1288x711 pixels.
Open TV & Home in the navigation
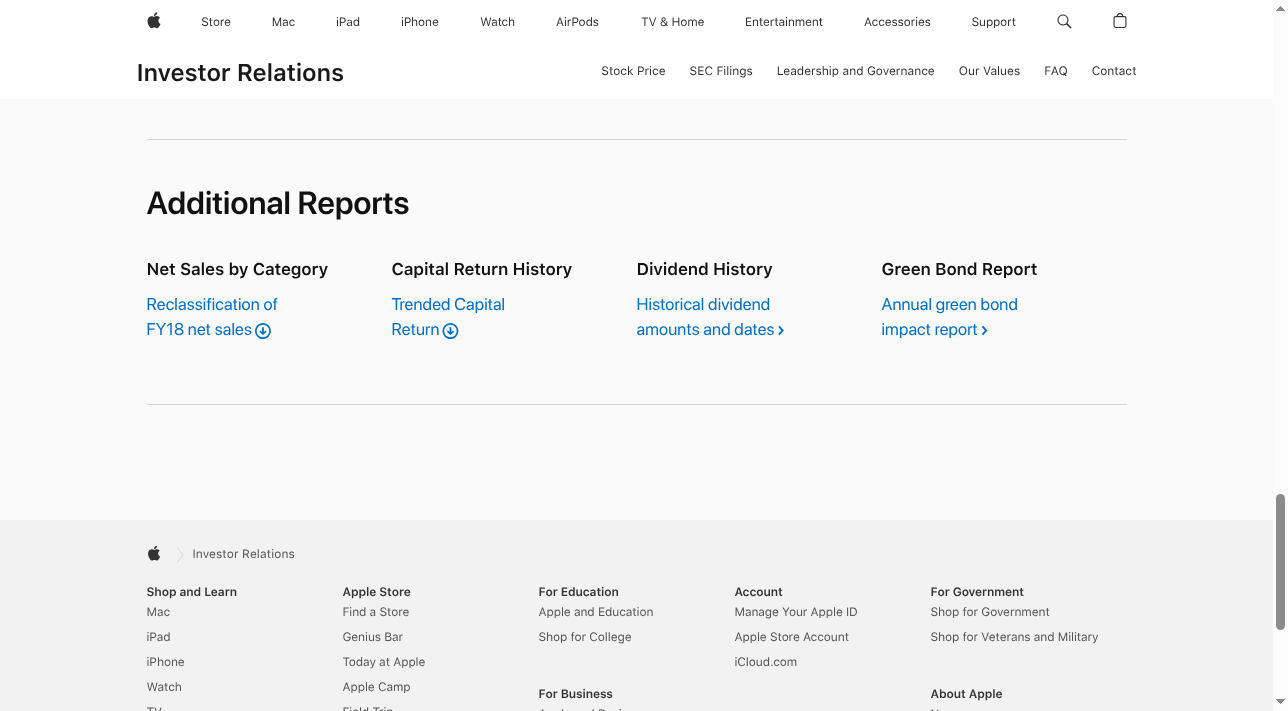point(673,22)
